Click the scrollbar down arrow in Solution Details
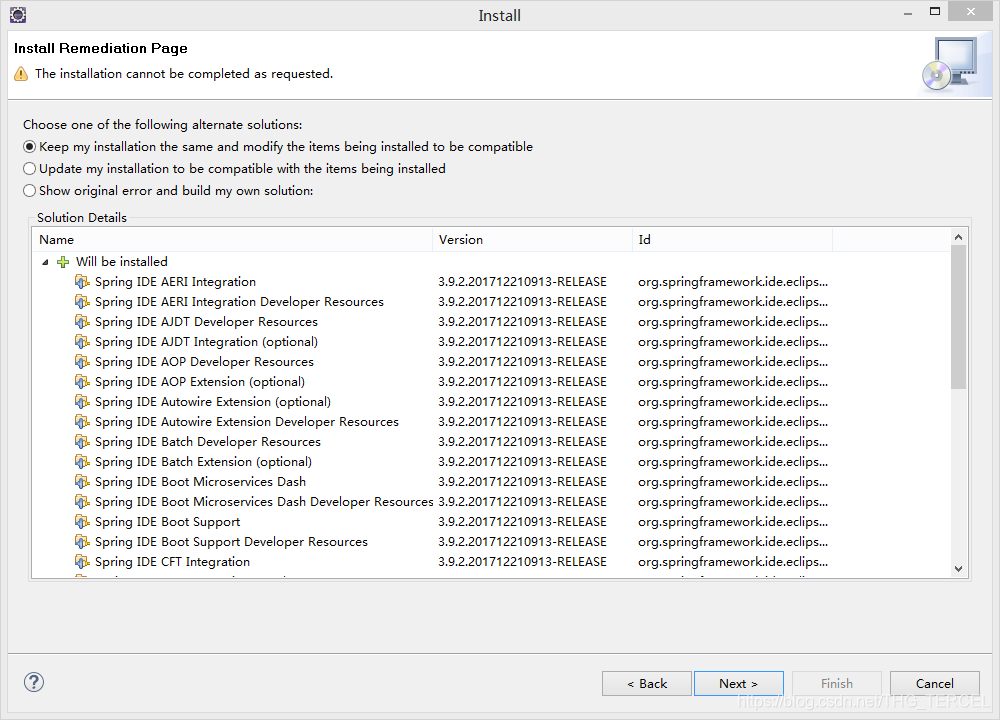 pyautogui.click(x=959, y=569)
